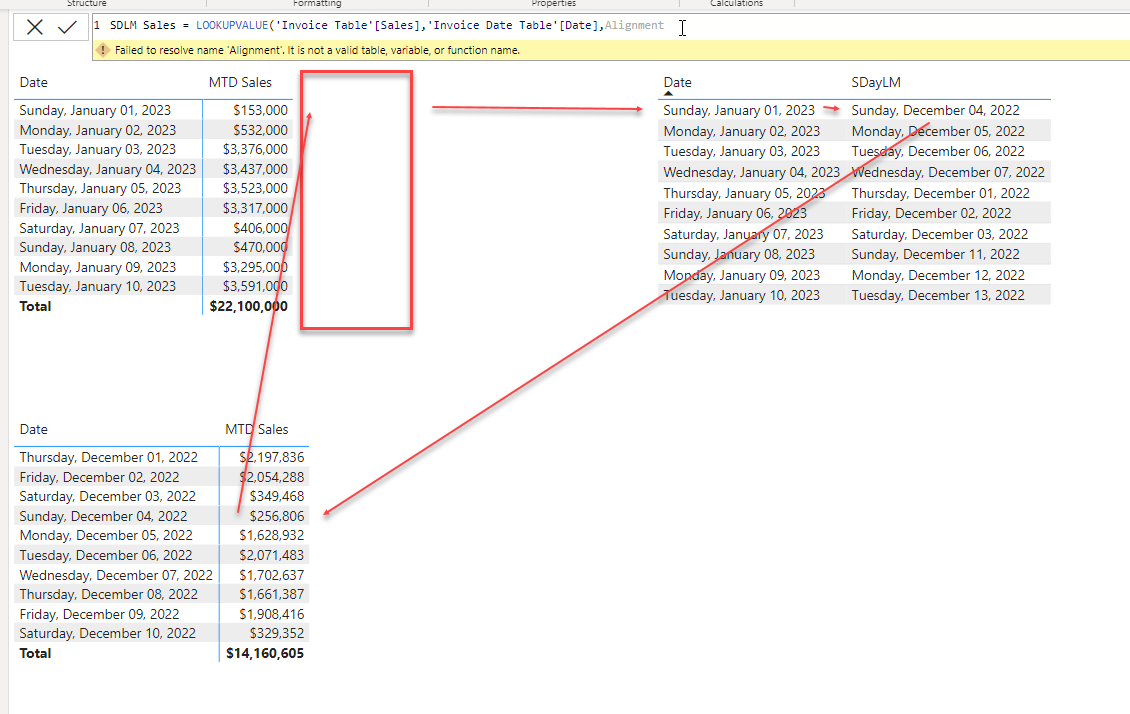Image resolution: width=1130 pixels, height=714 pixels.
Task: Select the $256,806 sales cell
Action: pos(277,517)
